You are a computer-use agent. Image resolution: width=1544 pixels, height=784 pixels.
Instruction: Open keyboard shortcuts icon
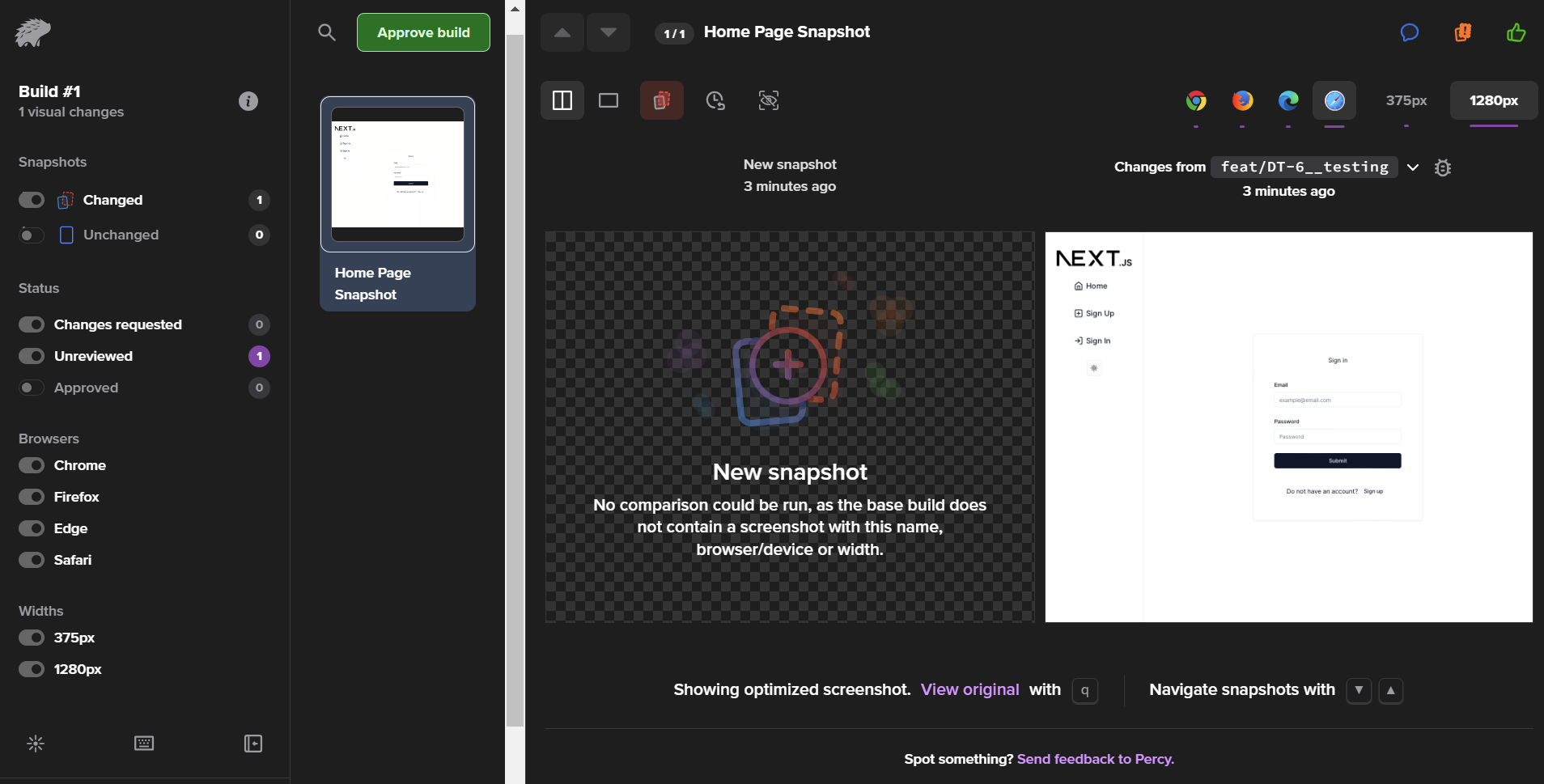(x=144, y=743)
